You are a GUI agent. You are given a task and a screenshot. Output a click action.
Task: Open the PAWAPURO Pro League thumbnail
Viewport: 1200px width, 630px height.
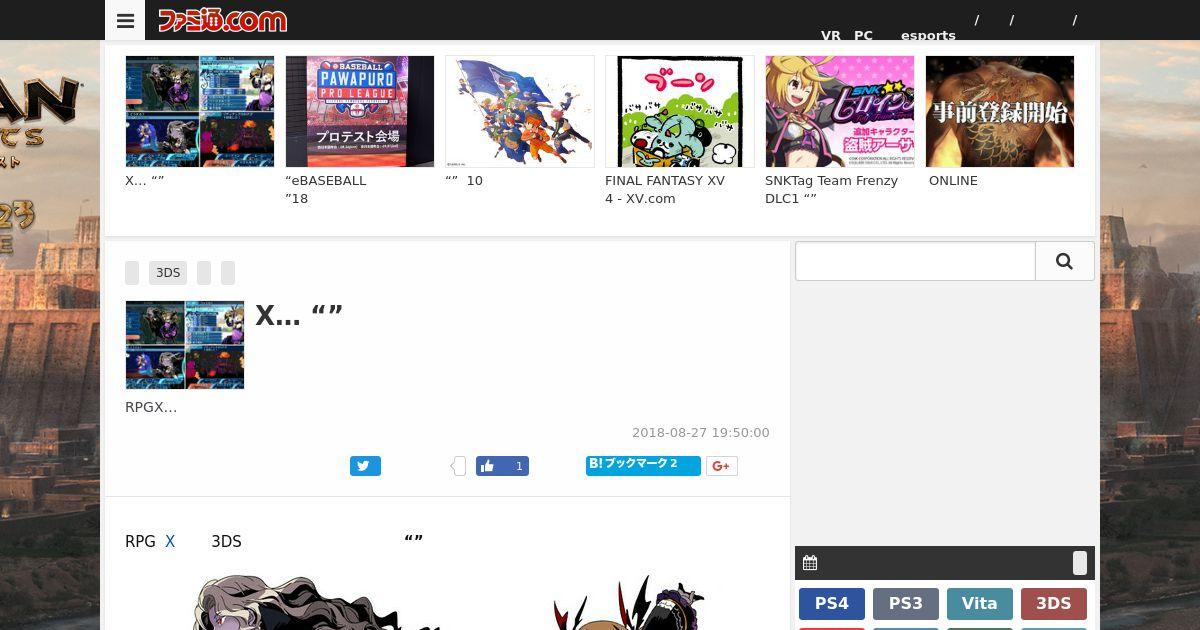360,111
